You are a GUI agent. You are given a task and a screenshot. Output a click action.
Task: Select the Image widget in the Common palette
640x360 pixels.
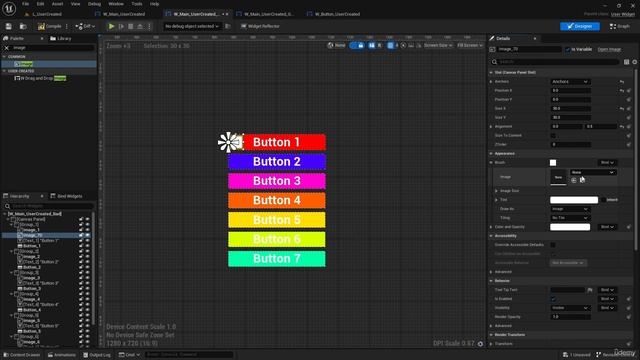pos(49,64)
